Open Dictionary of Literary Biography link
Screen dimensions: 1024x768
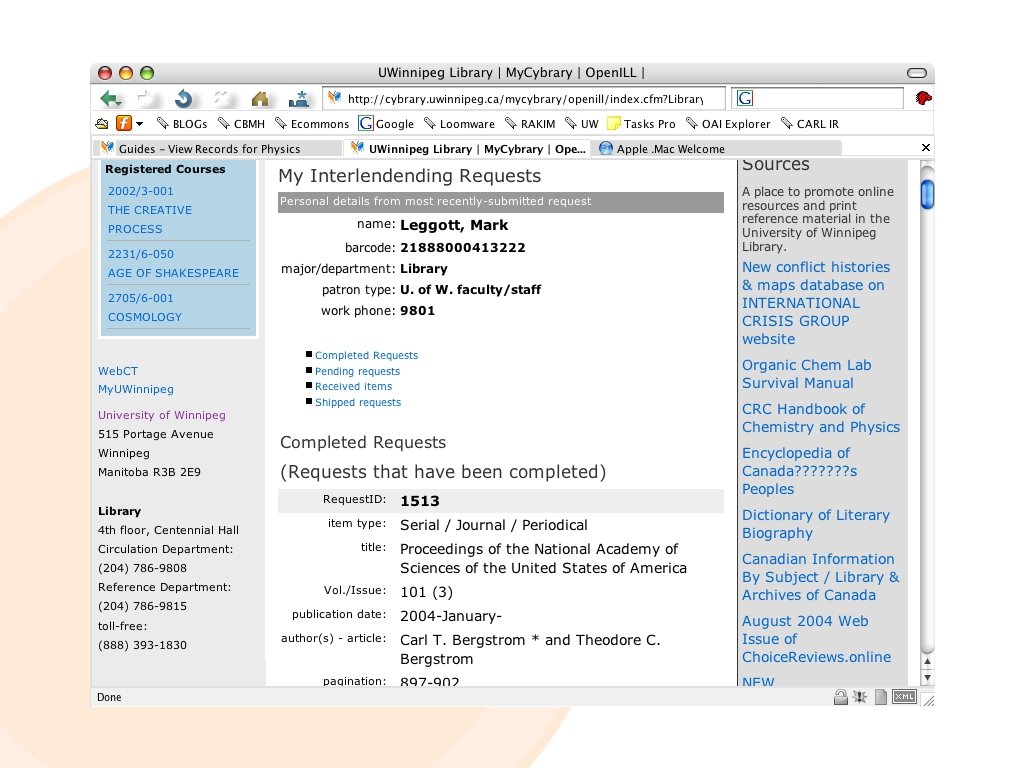click(x=816, y=524)
